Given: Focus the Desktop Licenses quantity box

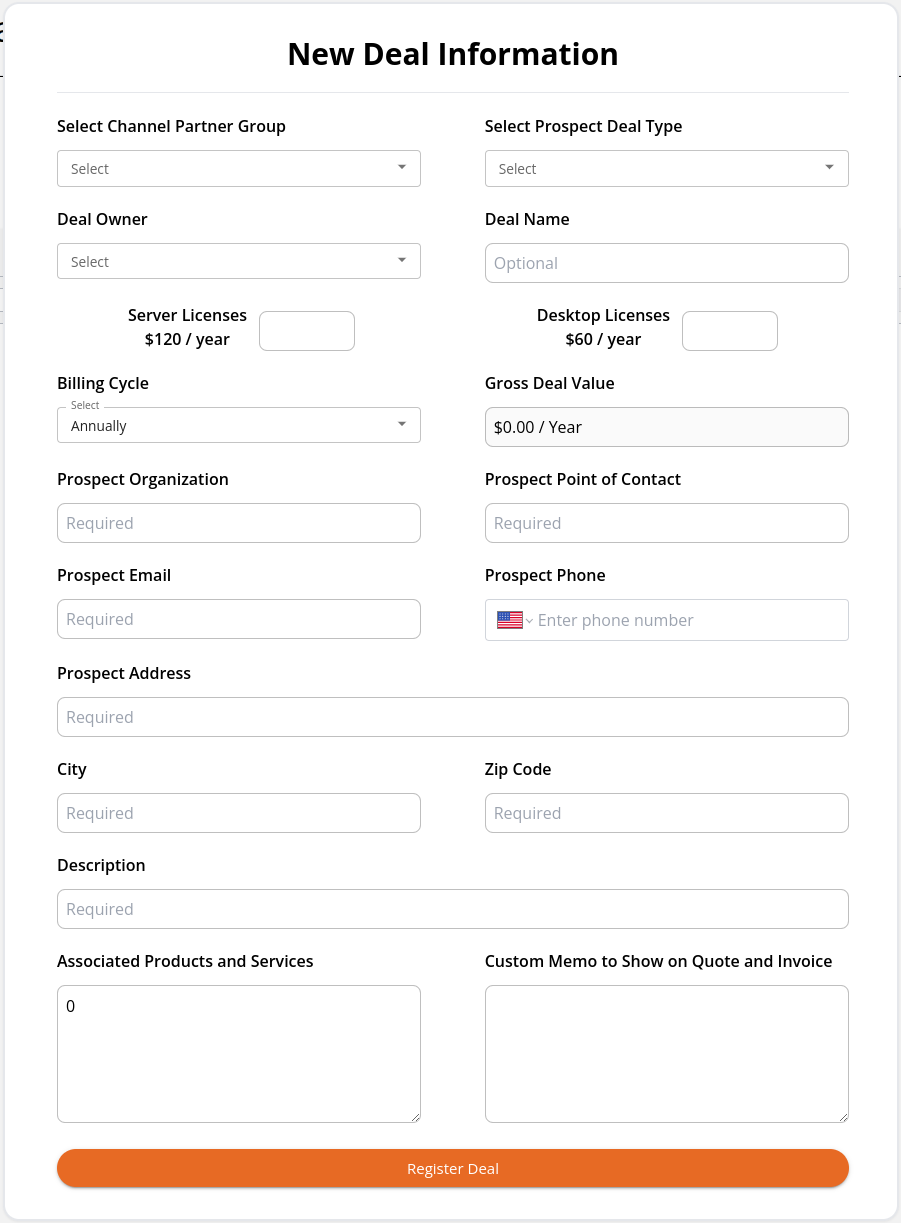Looking at the screenshot, I should pos(730,331).
